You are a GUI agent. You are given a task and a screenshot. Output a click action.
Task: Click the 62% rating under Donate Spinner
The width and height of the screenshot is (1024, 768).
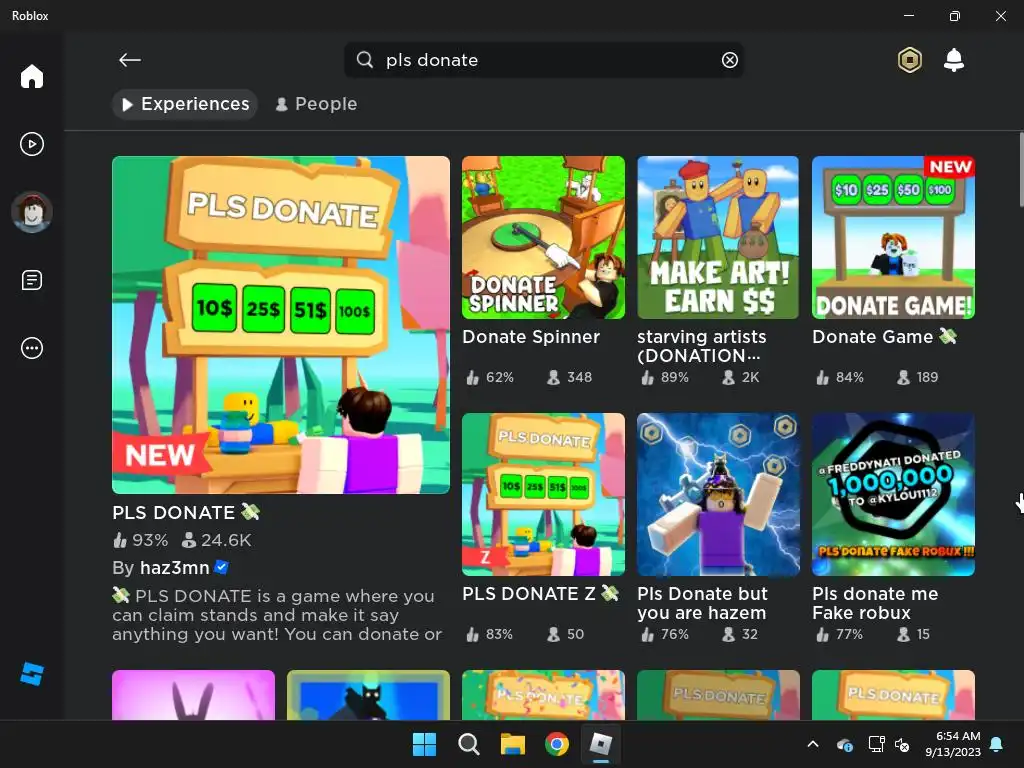(x=490, y=377)
